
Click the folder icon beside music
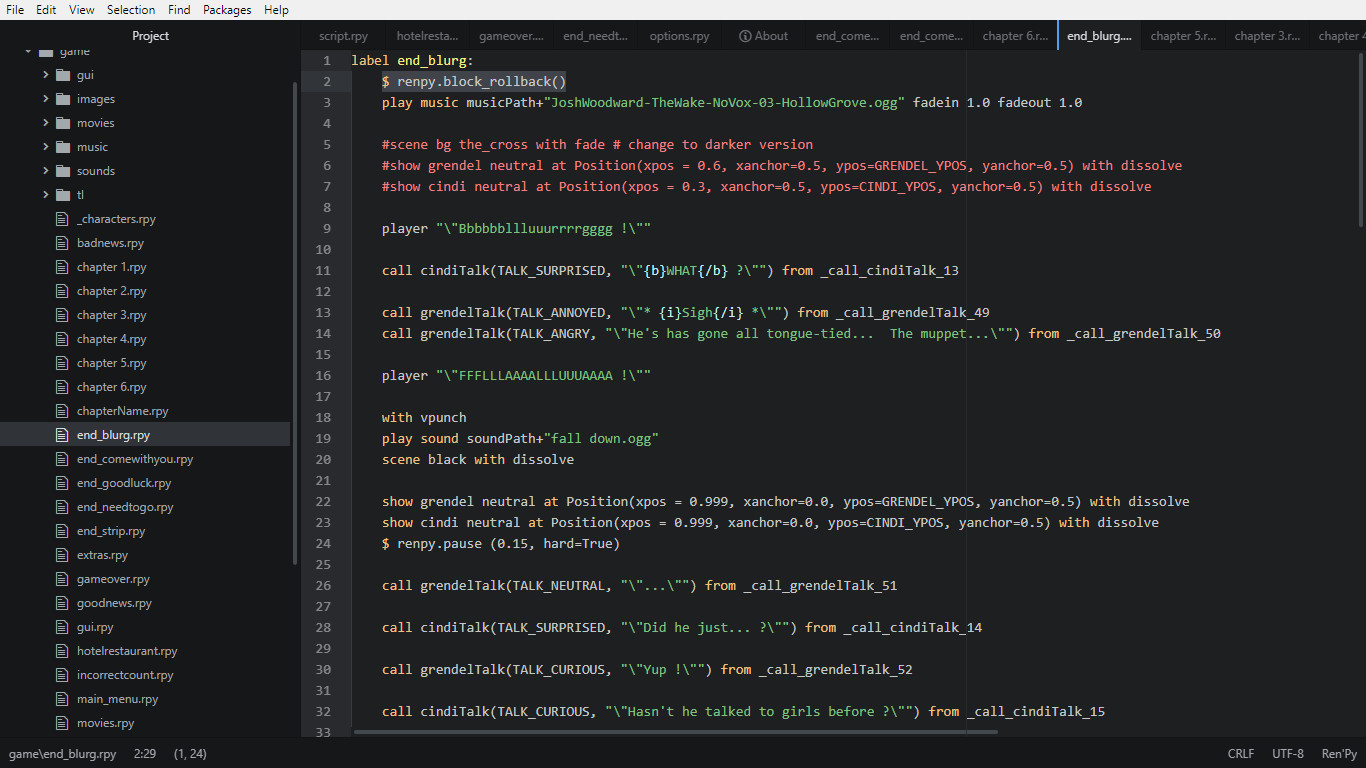pos(61,146)
